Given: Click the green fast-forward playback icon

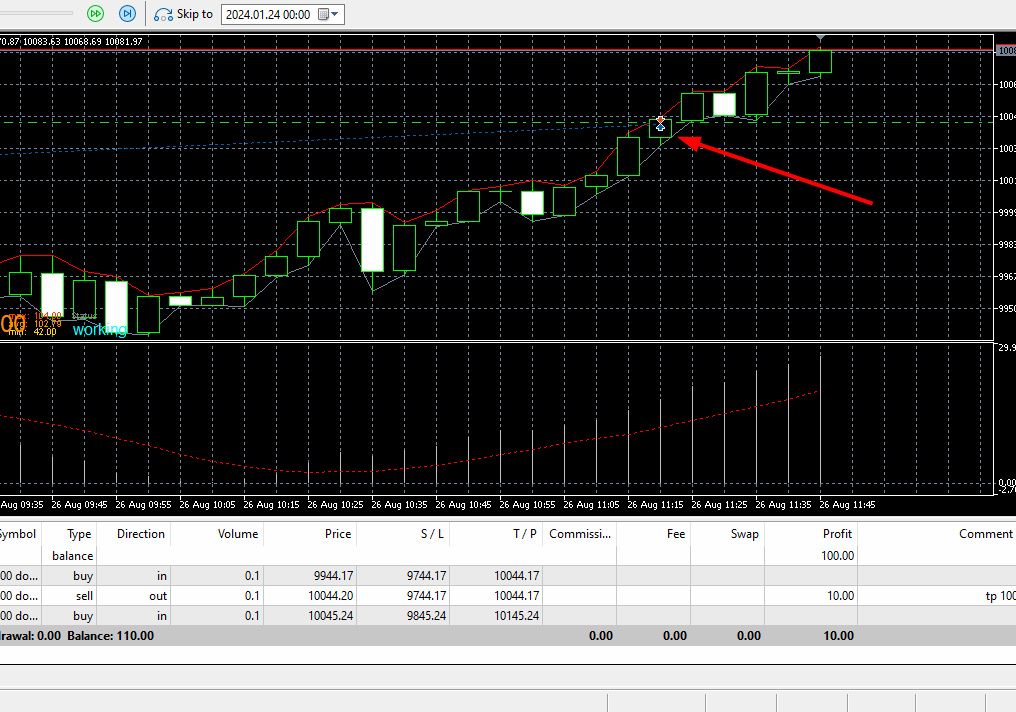Looking at the screenshot, I should [x=95, y=14].
